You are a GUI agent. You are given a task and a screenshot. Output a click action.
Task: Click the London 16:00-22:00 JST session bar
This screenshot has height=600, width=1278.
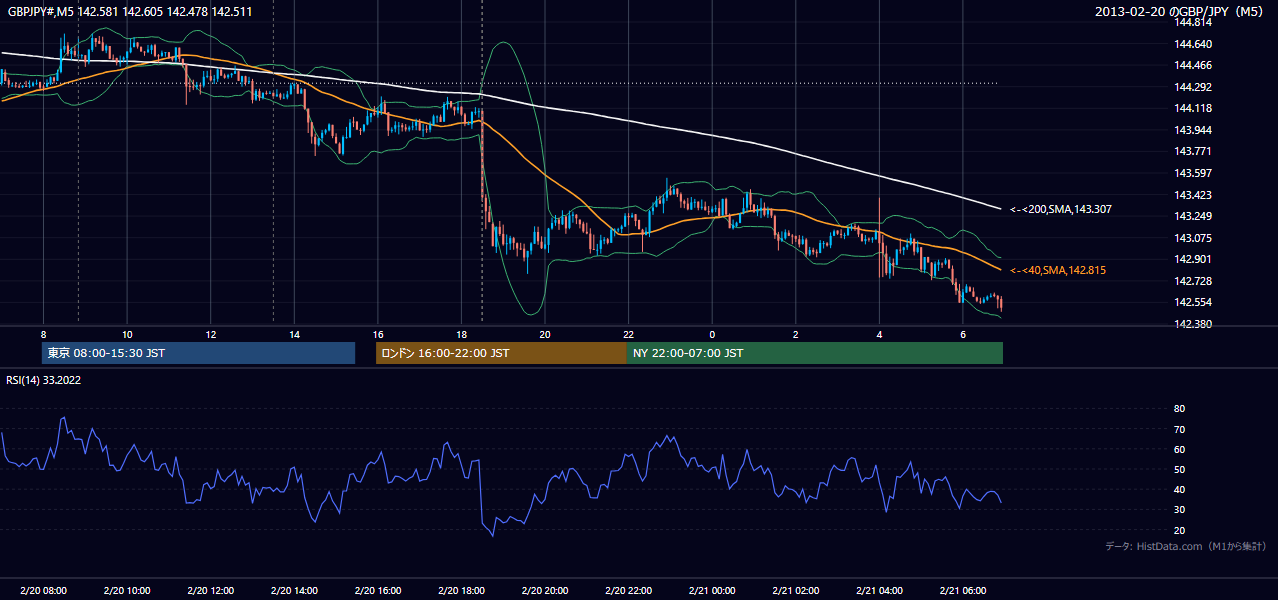[501, 353]
